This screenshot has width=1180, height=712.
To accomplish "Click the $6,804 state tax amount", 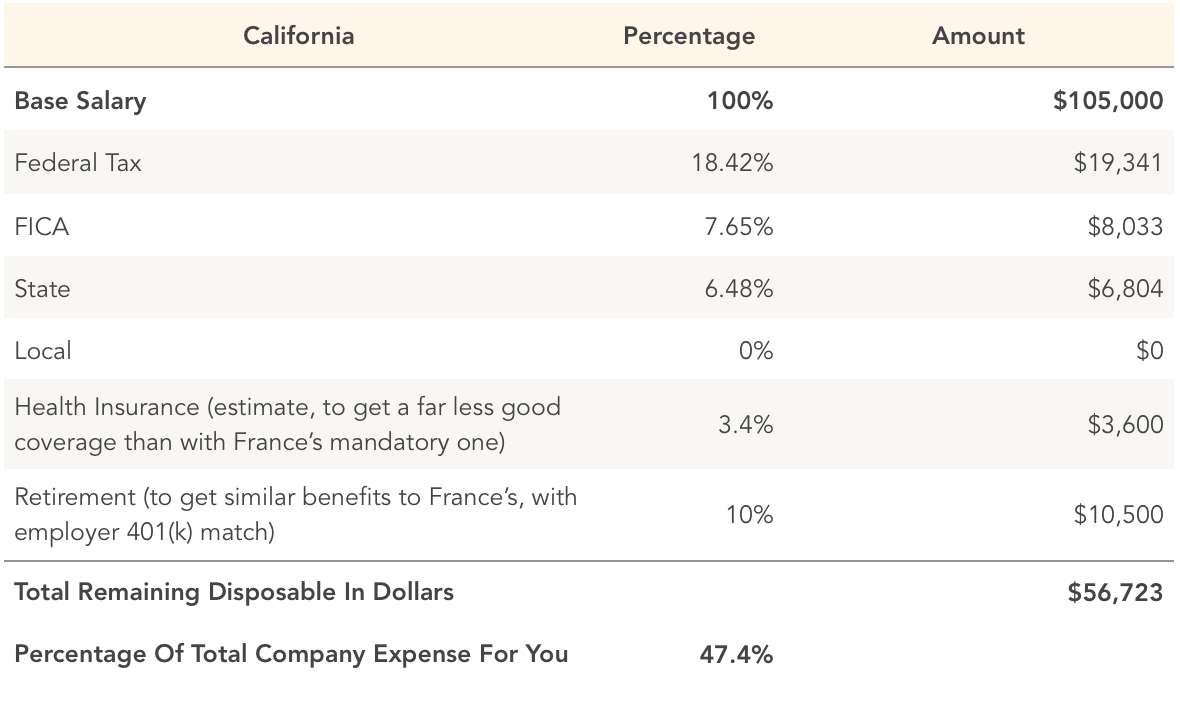I will 1125,289.
